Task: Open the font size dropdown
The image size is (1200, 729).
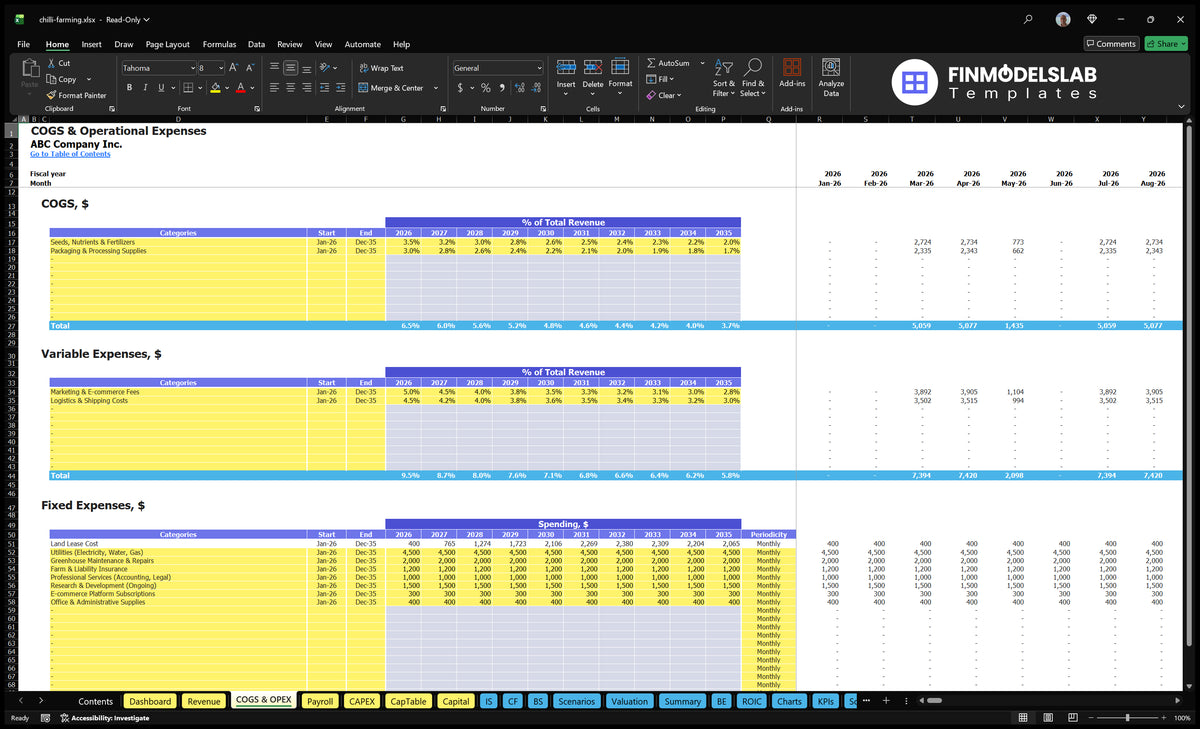Action: click(219, 68)
